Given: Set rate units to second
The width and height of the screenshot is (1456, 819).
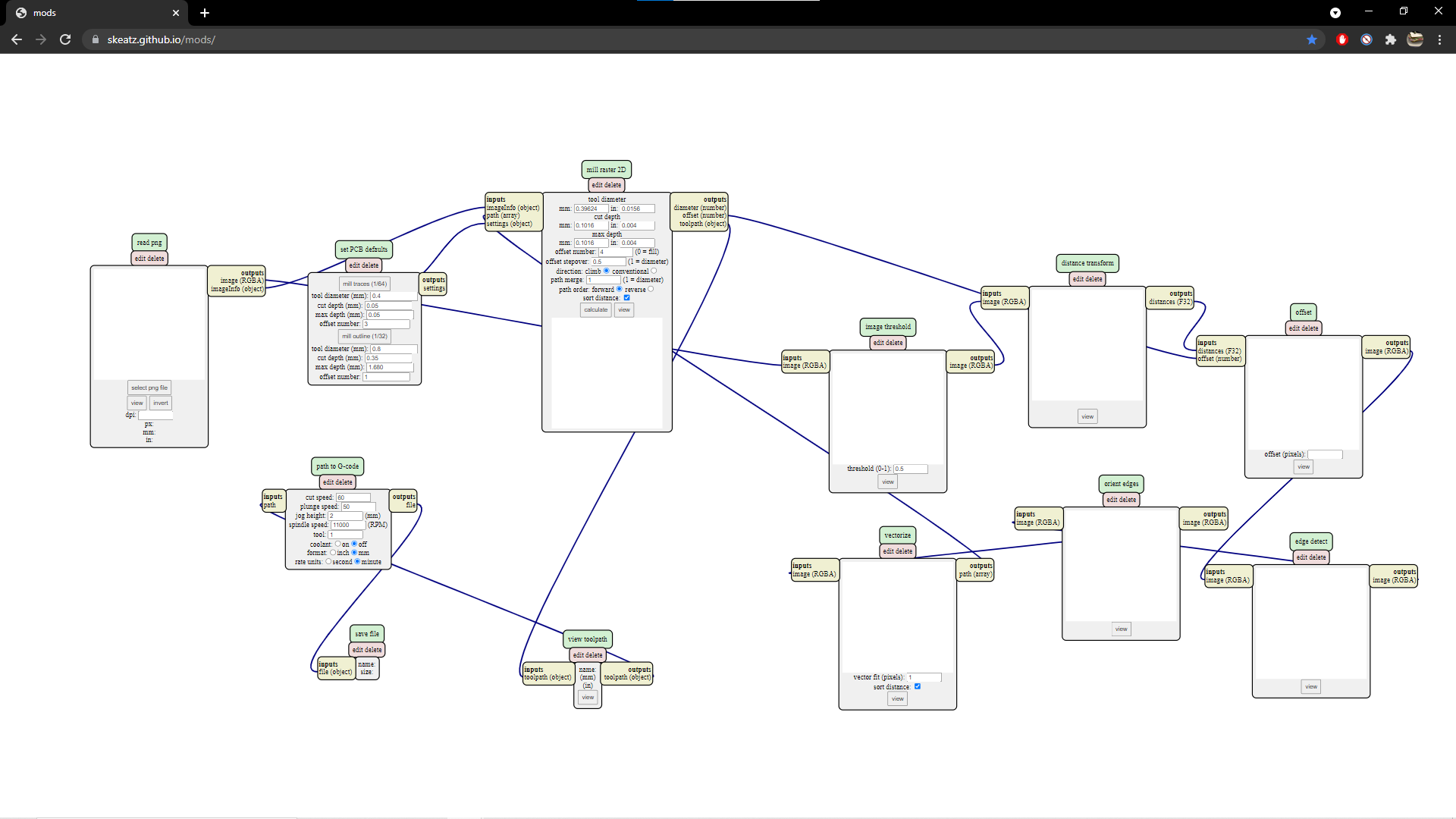Looking at the screenshot, I should 328,562.
